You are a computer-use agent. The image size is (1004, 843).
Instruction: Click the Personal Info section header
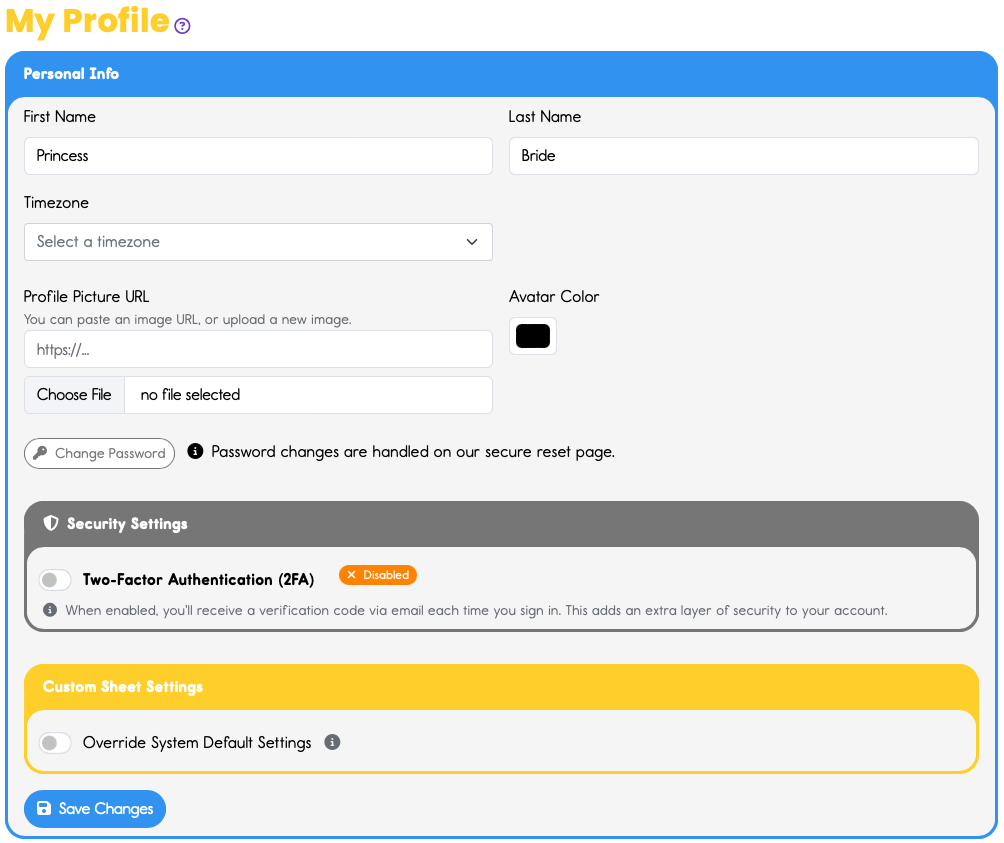coord(71,73)
